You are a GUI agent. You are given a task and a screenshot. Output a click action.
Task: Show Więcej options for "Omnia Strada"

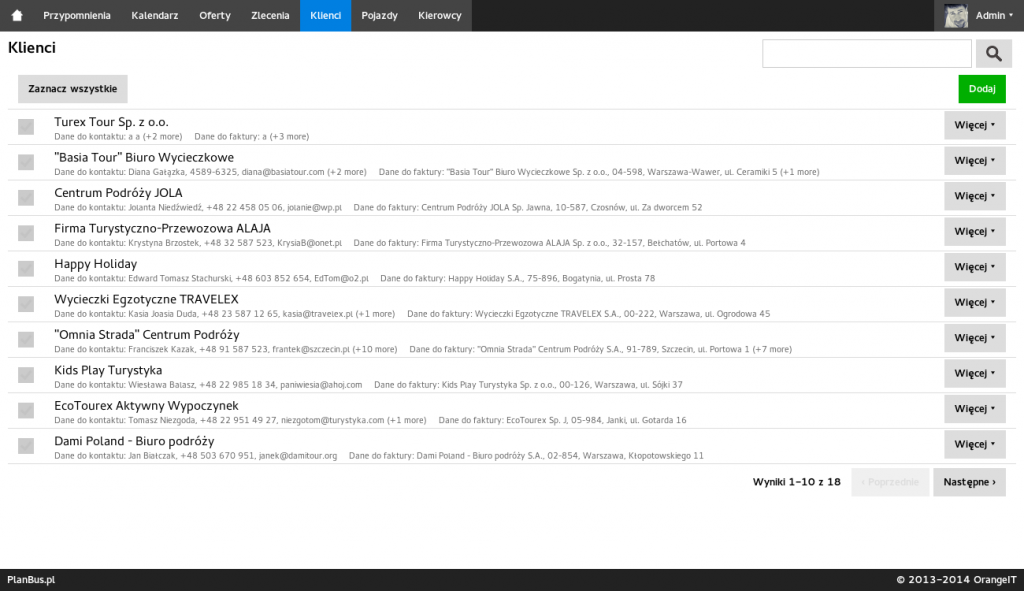point(974,338)
